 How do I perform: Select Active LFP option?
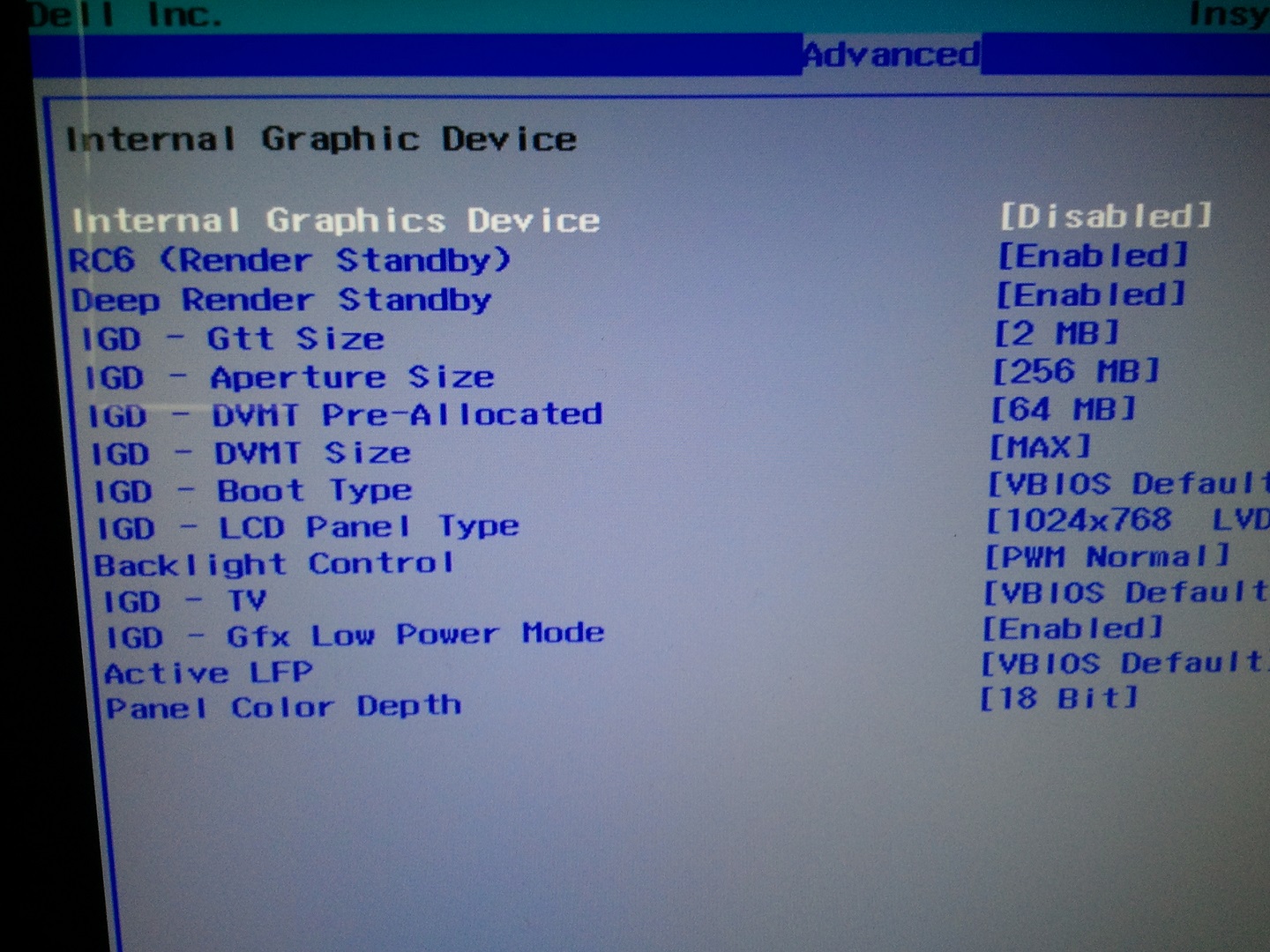tap(208, 673)
